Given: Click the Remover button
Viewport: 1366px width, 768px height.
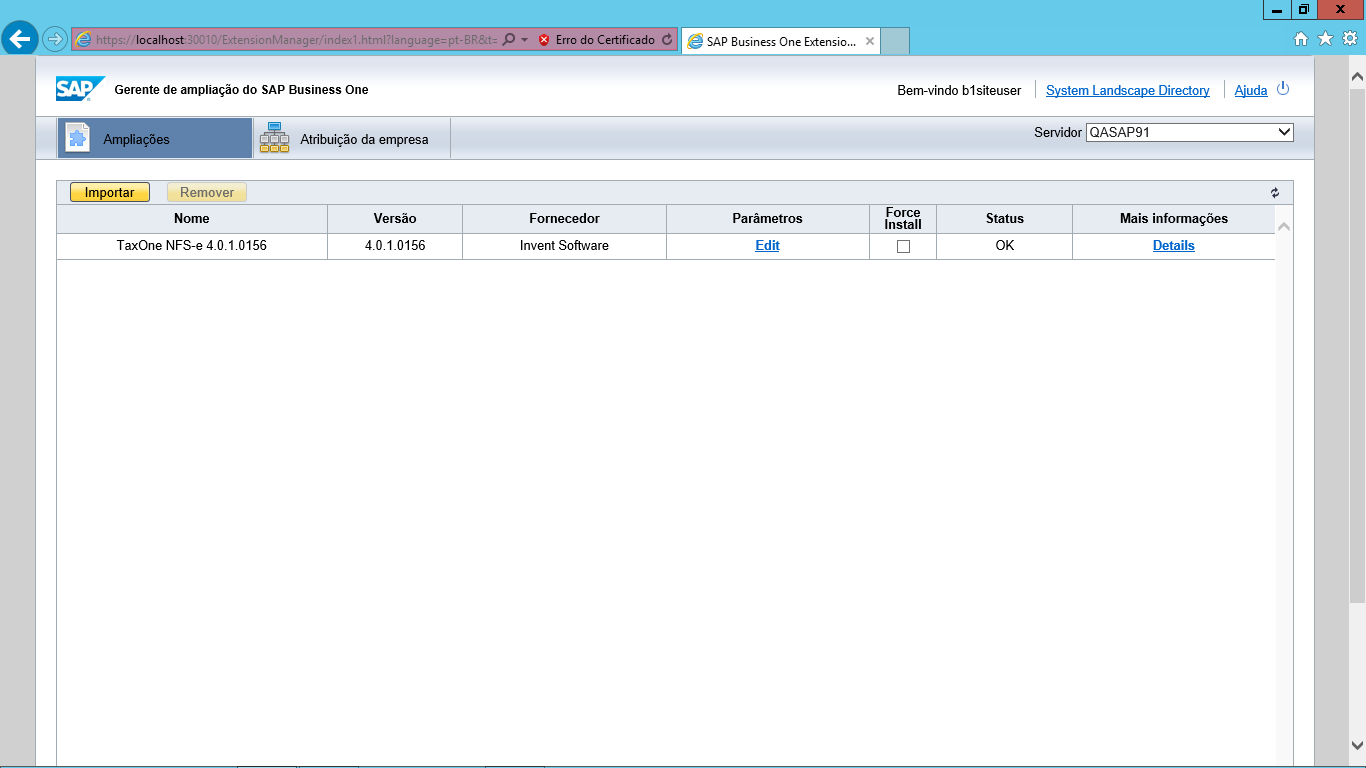Looking at the screenshot, I should pos(207,193).
